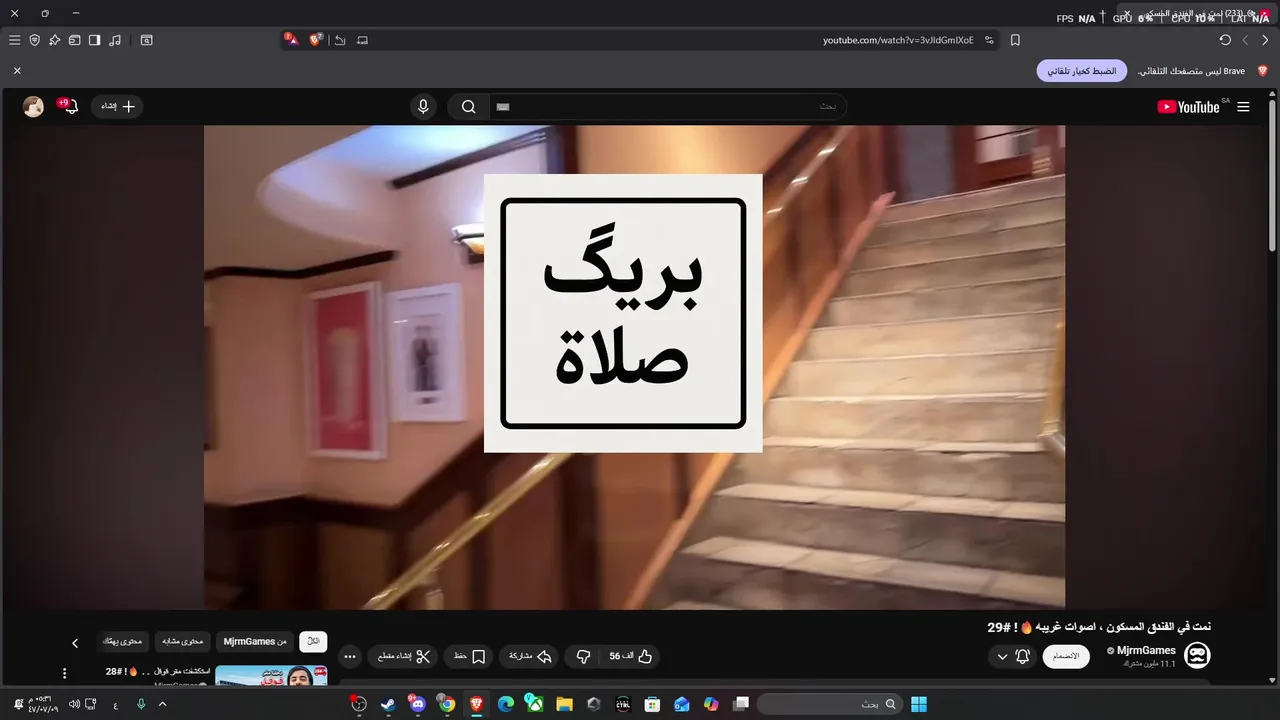Viewport: 1280px width, 720px height.
Task: Open Steam from taskbar
Action: (387, 704)
